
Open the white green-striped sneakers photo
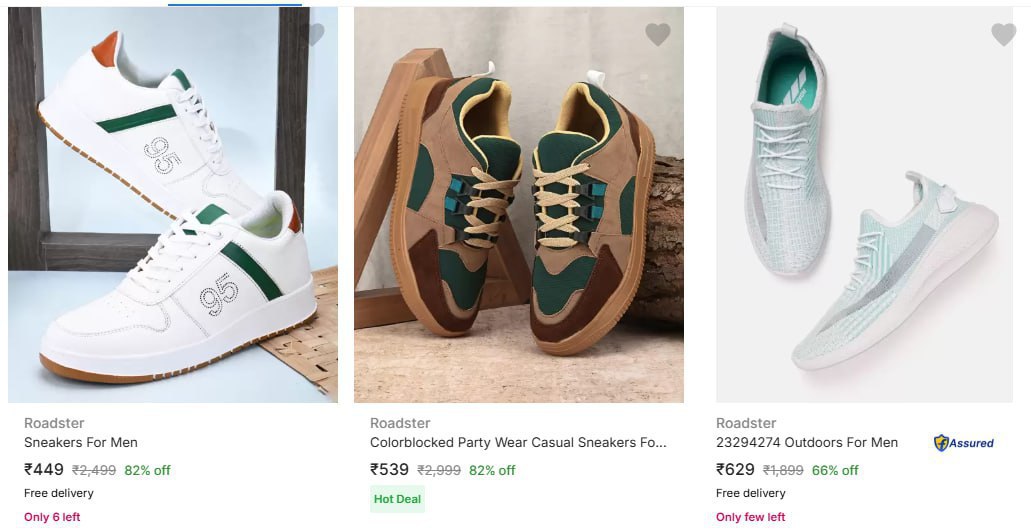click(x=173, y=205)
